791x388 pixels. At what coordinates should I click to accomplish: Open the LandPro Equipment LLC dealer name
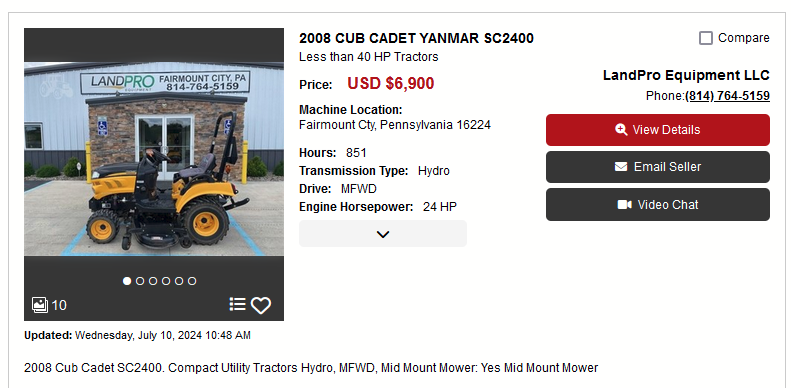[686, 75]
